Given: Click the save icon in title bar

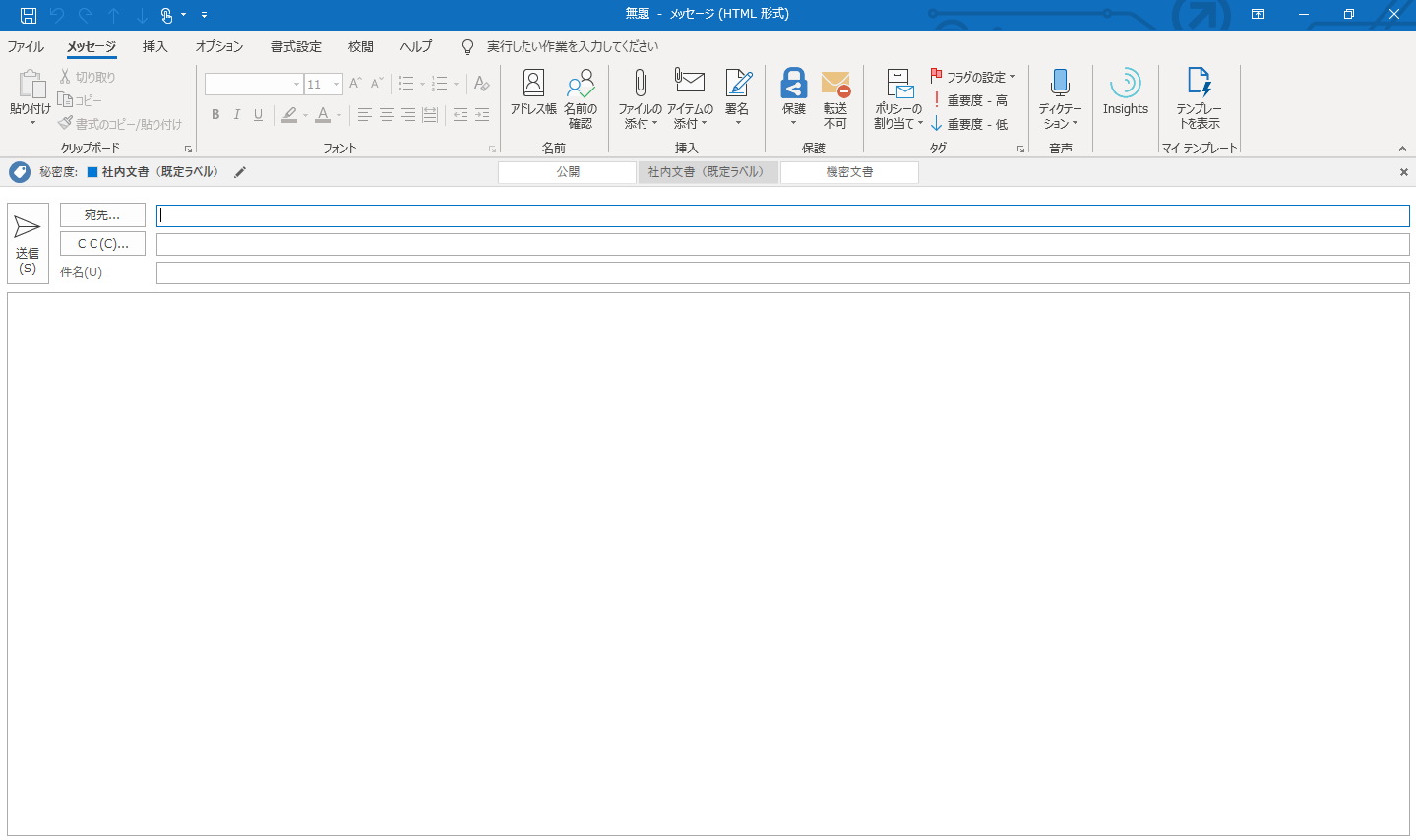Looking at the screenshot, I should (x=29, y=15).
